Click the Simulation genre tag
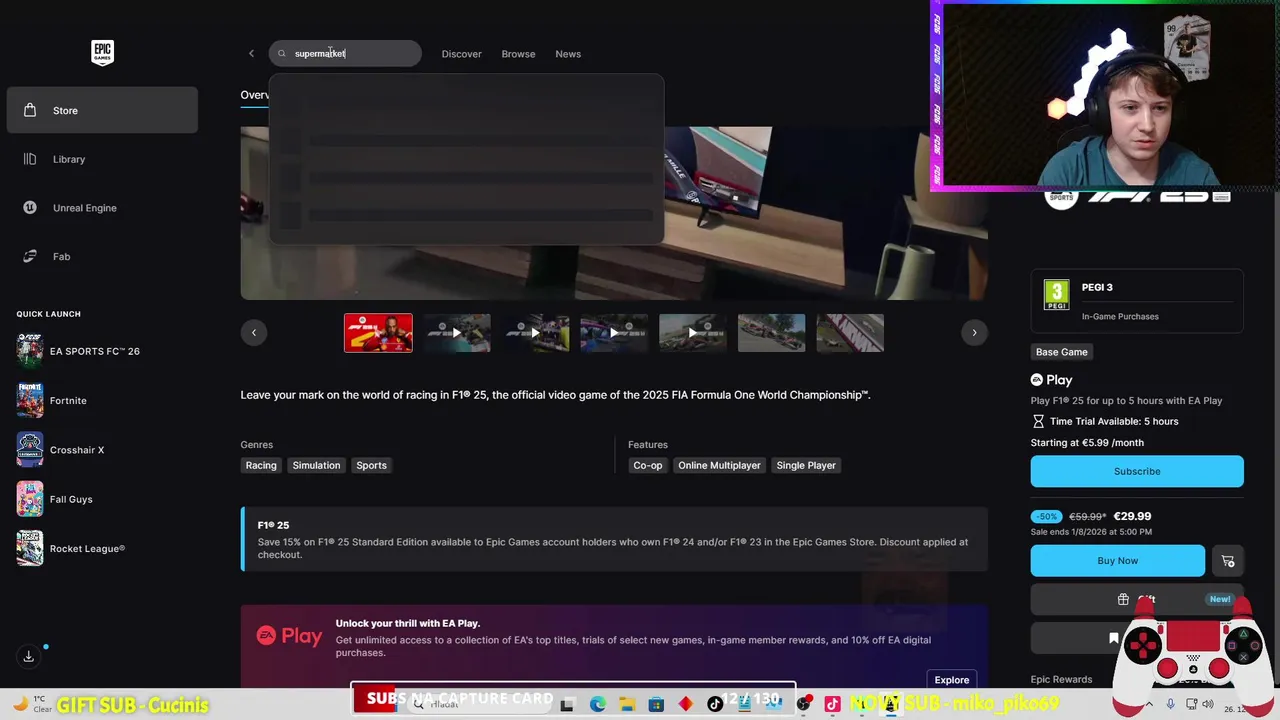The width and height of the screenshot is (1280, 720). tap(316, 465)
